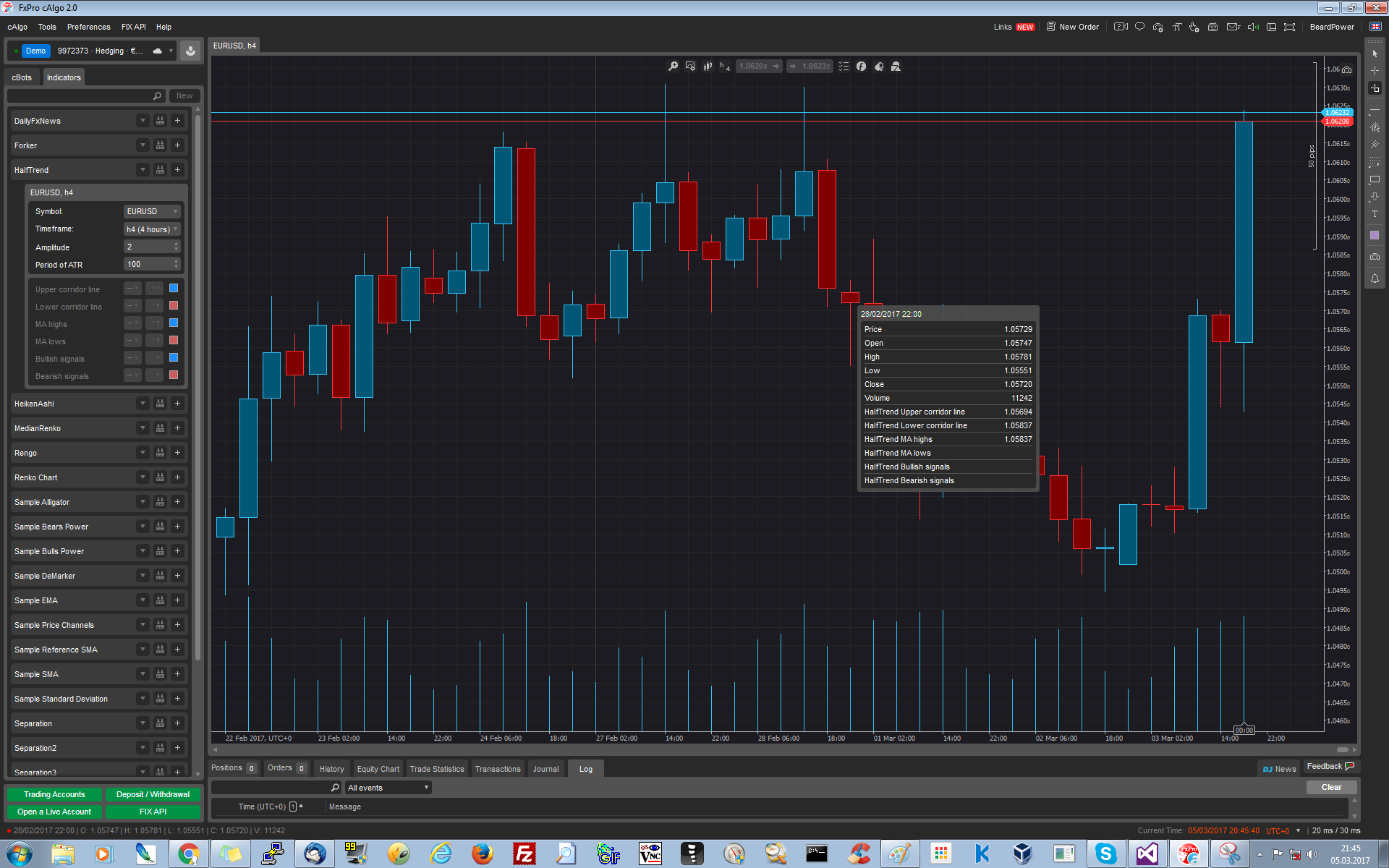Expand the trading account selector dropdown
This screenshot has width=1389, height=868.
171,51
